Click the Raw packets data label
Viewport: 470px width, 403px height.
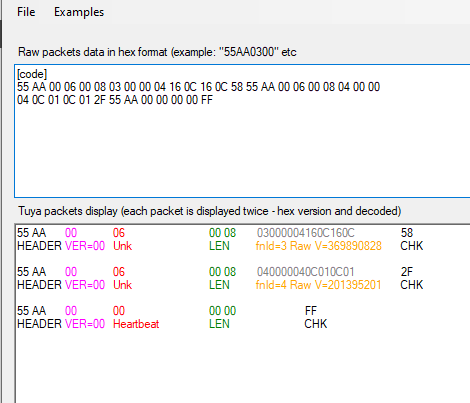pyautogui.click(x=157, y=52)
